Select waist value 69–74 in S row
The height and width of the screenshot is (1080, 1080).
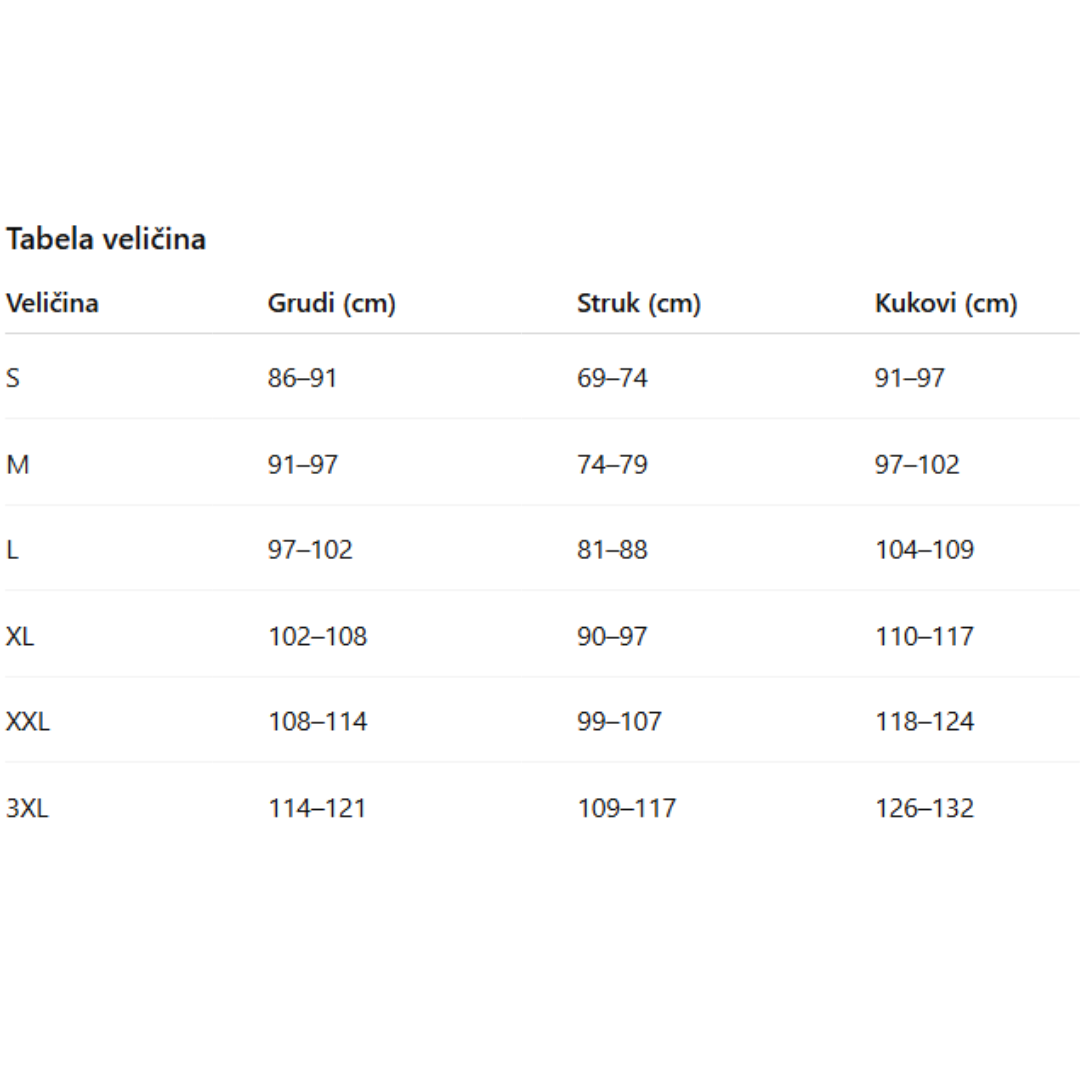click(611, 378)
